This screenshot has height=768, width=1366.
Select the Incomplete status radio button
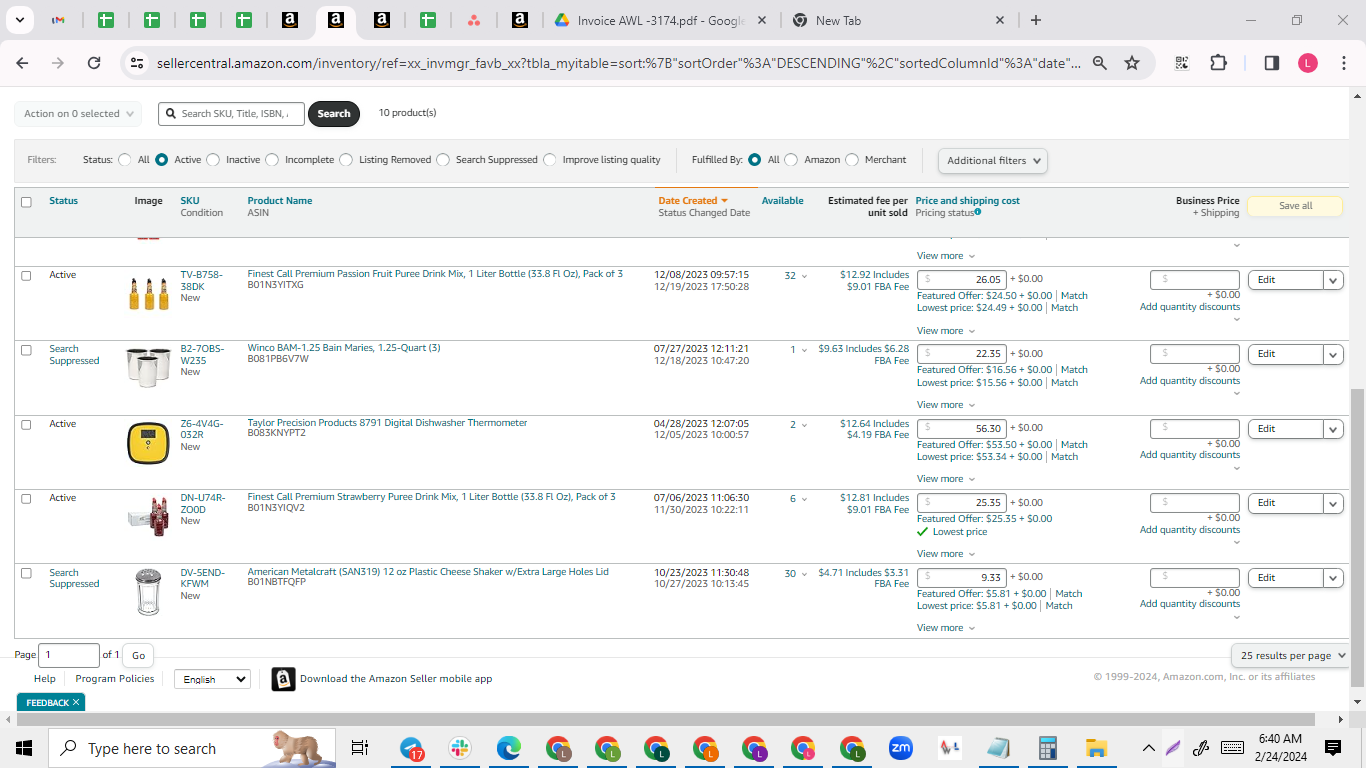click(x=273, y=160)
